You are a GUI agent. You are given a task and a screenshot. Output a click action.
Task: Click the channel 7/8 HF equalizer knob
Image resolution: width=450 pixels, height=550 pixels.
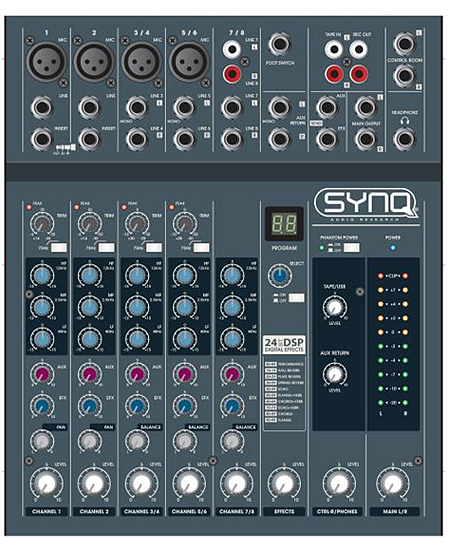[x=232, y=275]
